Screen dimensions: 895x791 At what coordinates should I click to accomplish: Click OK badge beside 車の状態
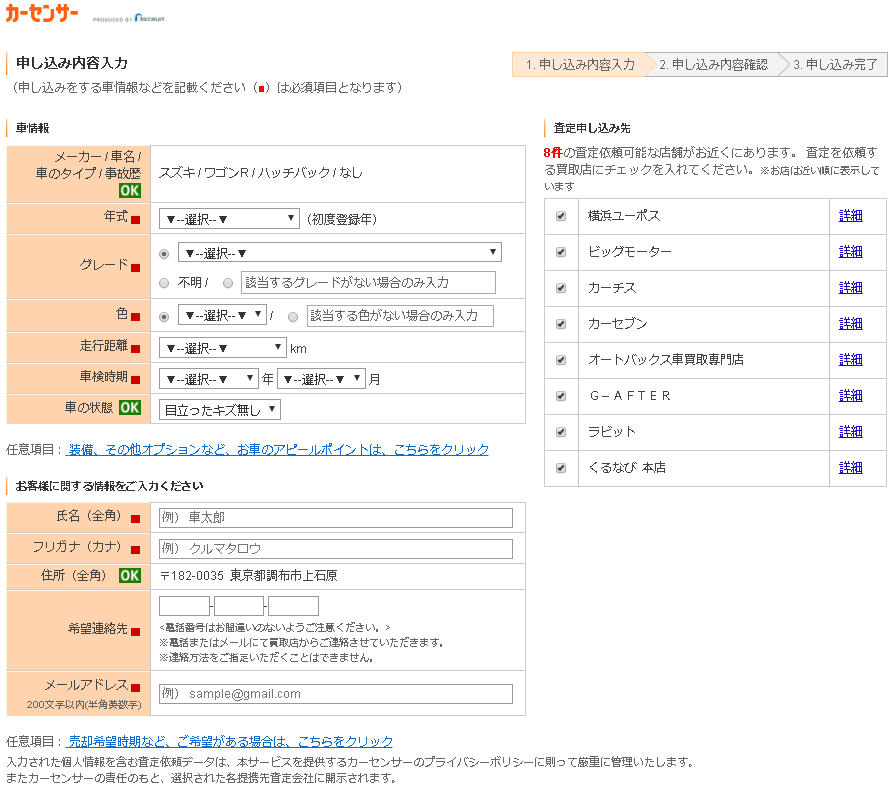(130, 407)
